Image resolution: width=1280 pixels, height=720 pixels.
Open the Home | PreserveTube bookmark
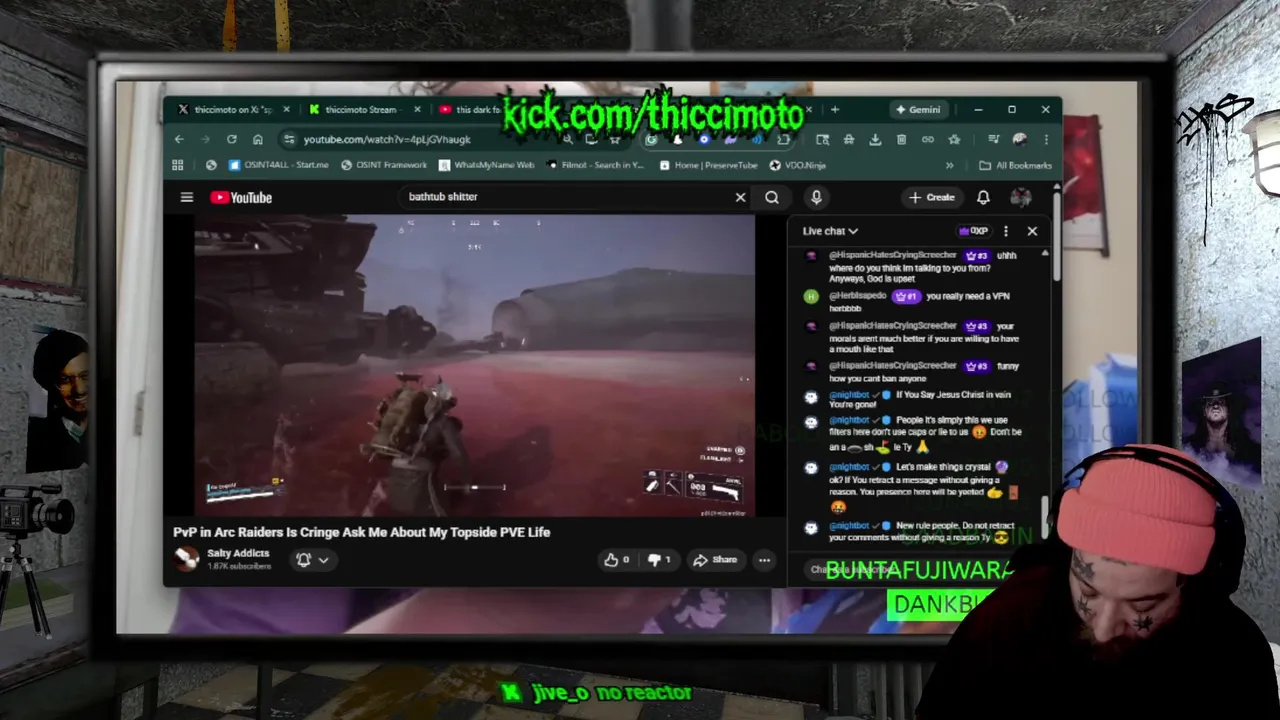(x=708, y=165)
